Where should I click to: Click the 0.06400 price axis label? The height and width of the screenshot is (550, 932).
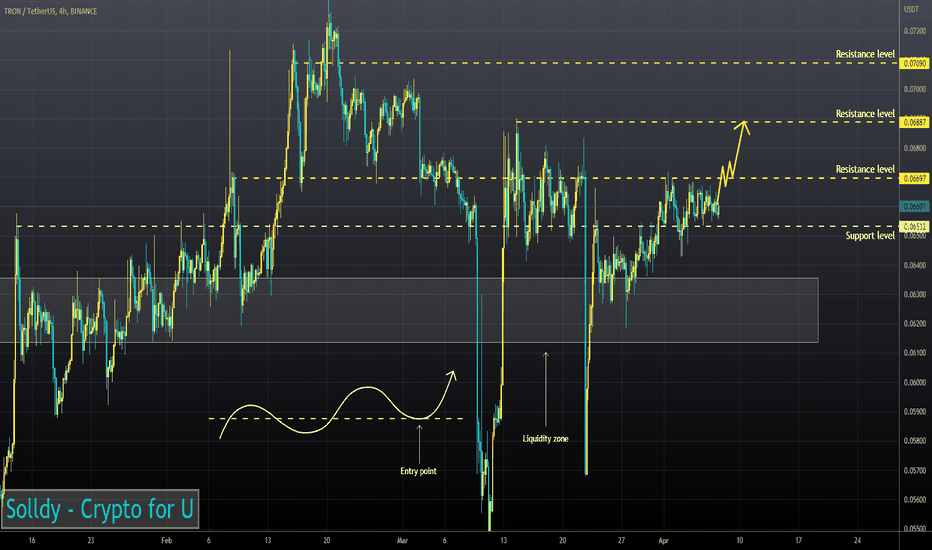point(915,265)
